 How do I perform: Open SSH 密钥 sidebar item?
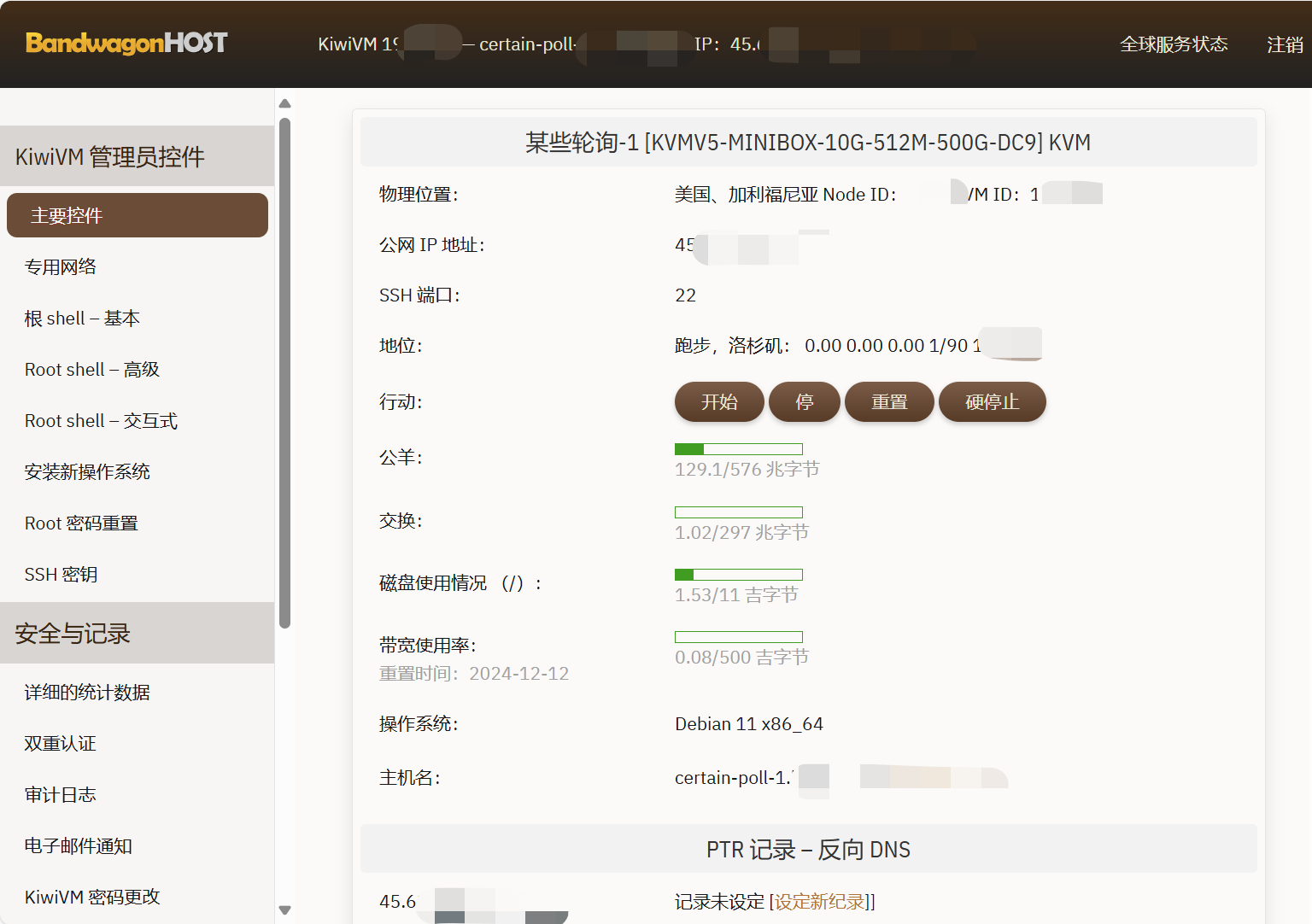pyautogui.click(x=61, y=574)
